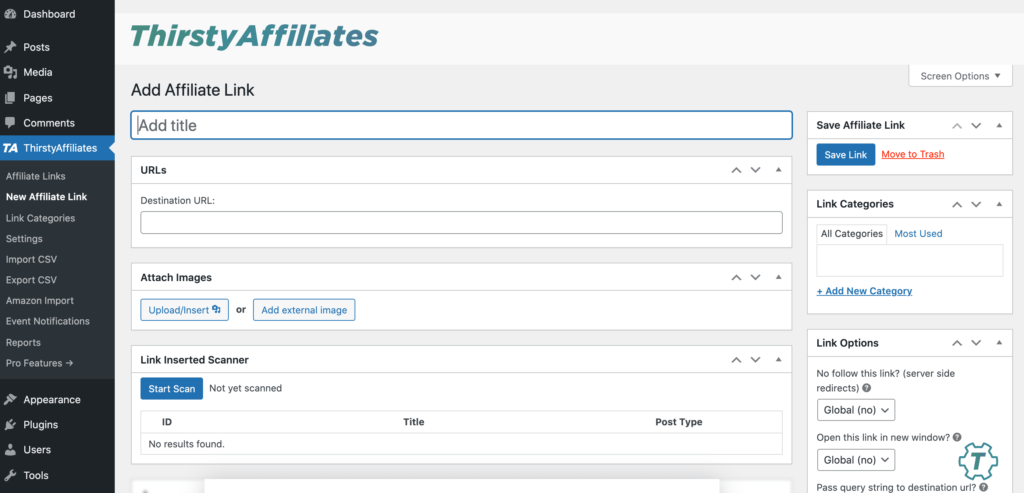The width and height of the screenshot is (1024, 493).
Task: Click the Appearance paintbrush icon
Action: 10,400
